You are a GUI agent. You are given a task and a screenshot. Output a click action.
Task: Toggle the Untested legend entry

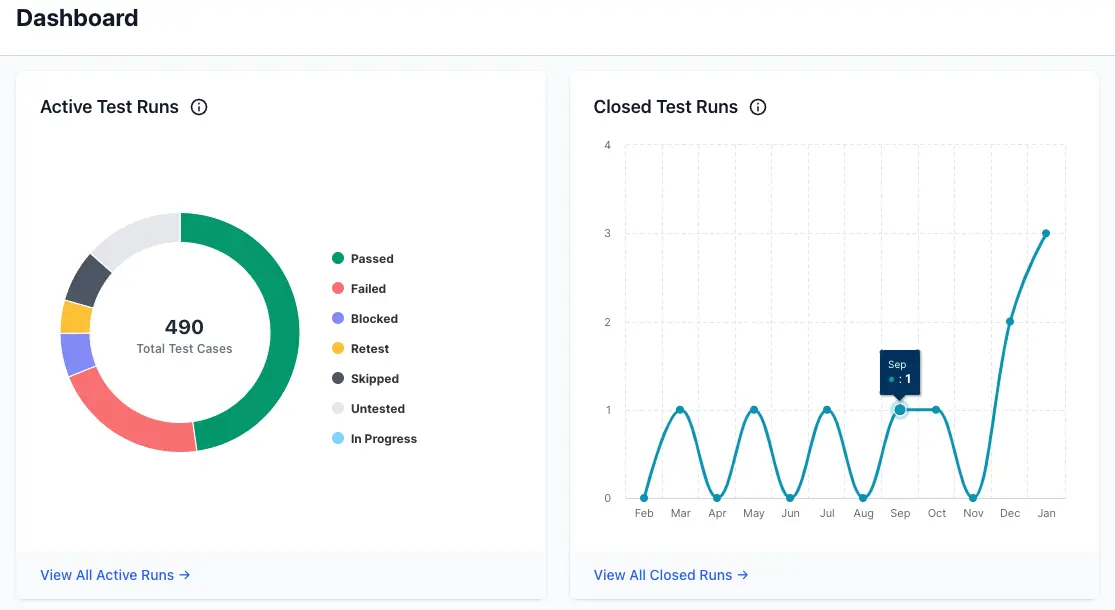[x=377, y=409]
